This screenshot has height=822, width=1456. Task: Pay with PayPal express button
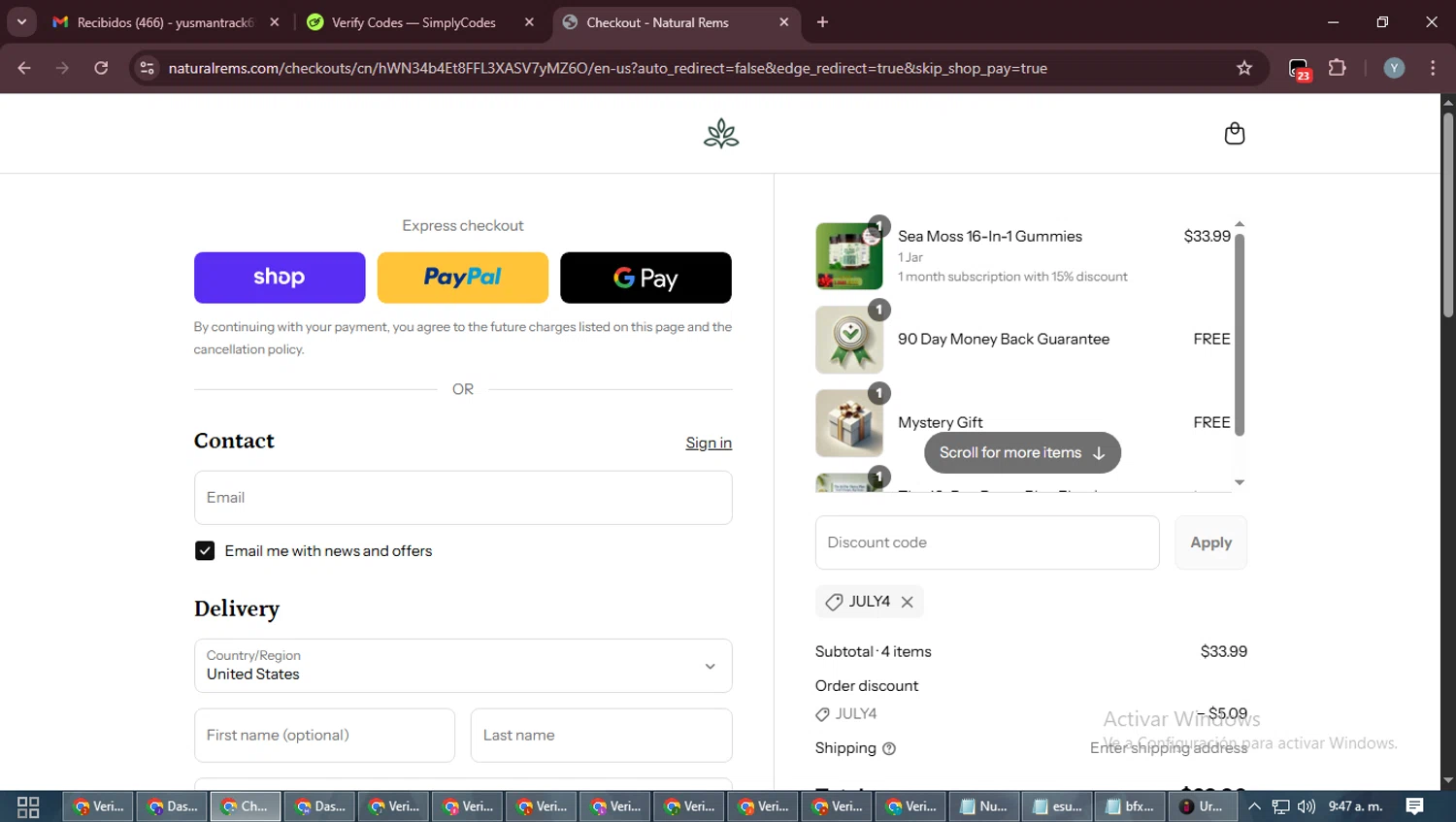click(x=462, y=278)
